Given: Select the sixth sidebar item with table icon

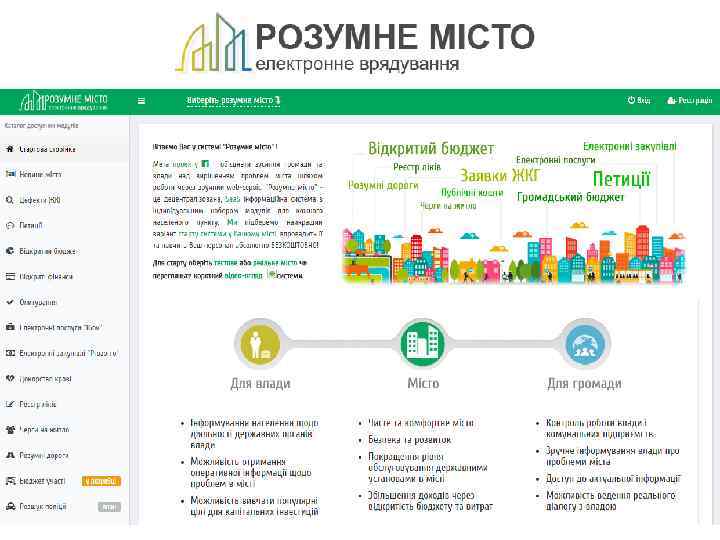Looking at the screenshot, I should [x=64, y=276].
